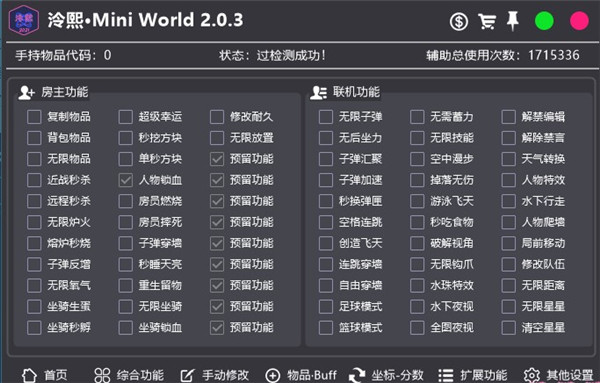Enable 子弹汇聚 option
Image resolution: width=600 pixels, height=383 pixels.
click(x=326, y=159)
